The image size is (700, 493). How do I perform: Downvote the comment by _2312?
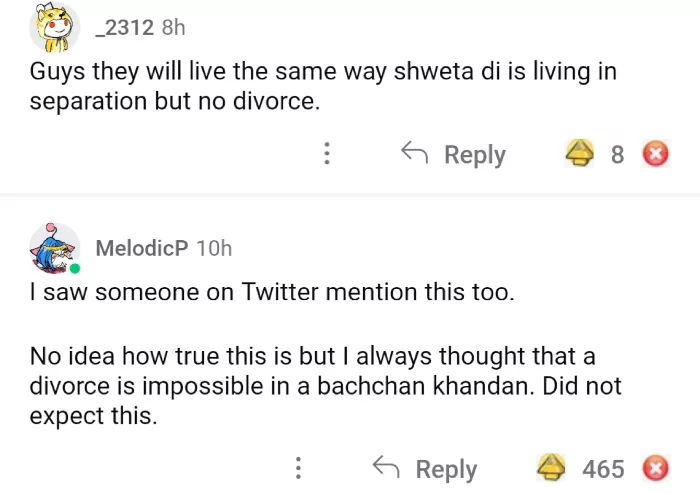pos(656,154)
